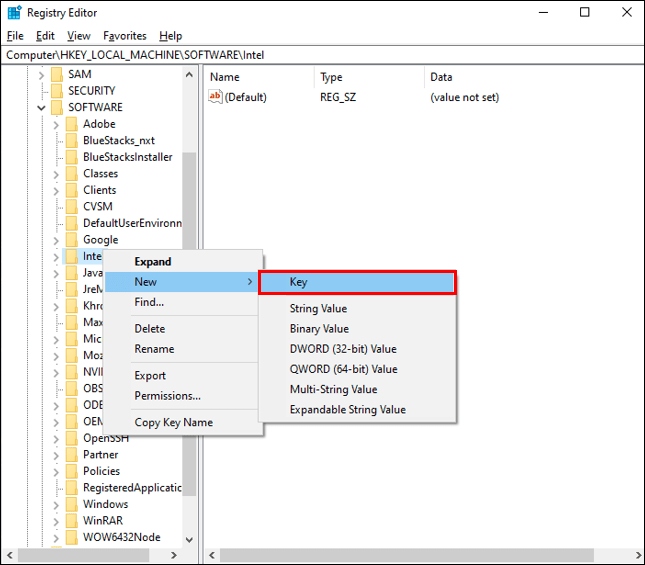Expand the Google key
The width and height of the screenshot is (645, 565).
[x=56, y=241]
